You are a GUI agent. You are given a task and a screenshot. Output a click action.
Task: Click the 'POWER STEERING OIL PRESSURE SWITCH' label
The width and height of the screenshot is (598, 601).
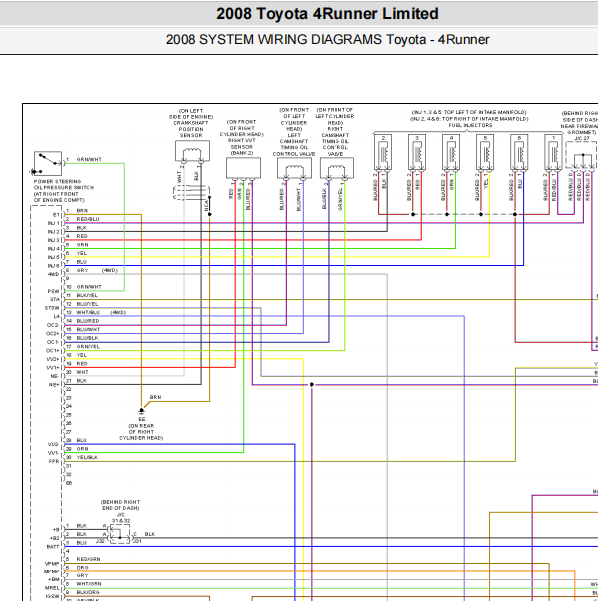tap(63, 184)
